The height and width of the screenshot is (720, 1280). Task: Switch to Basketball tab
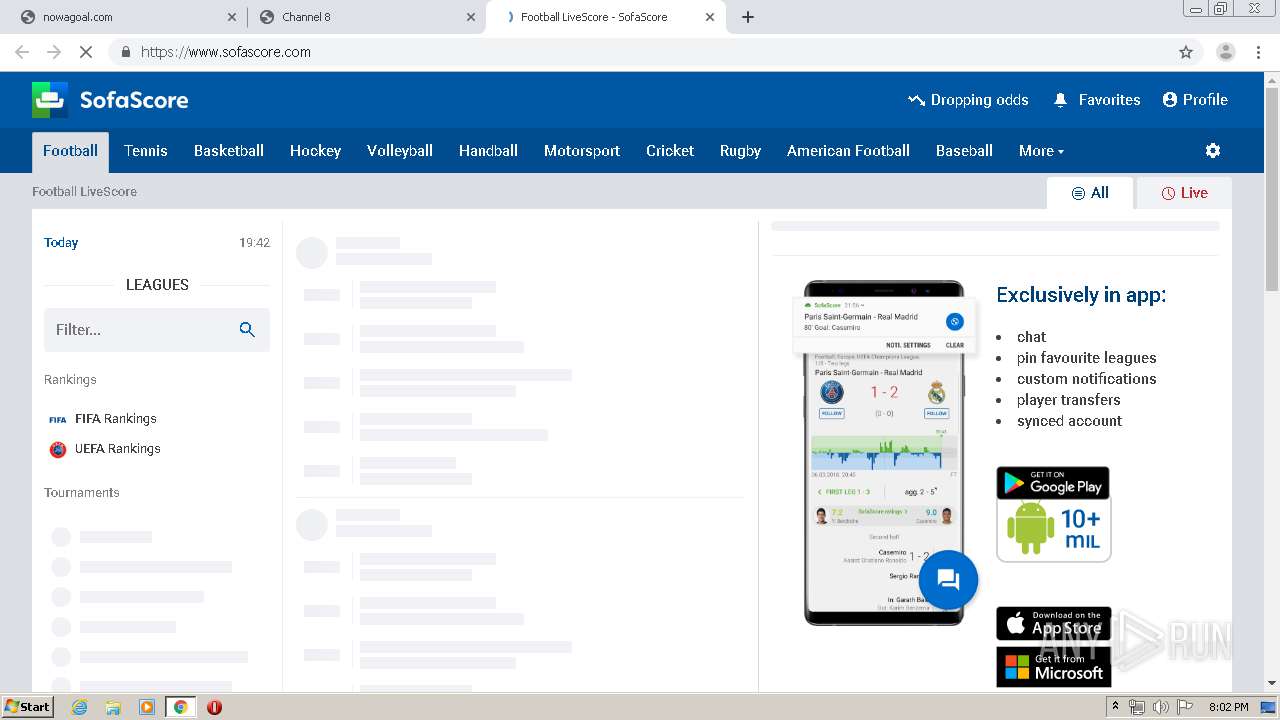pos(229,151)
